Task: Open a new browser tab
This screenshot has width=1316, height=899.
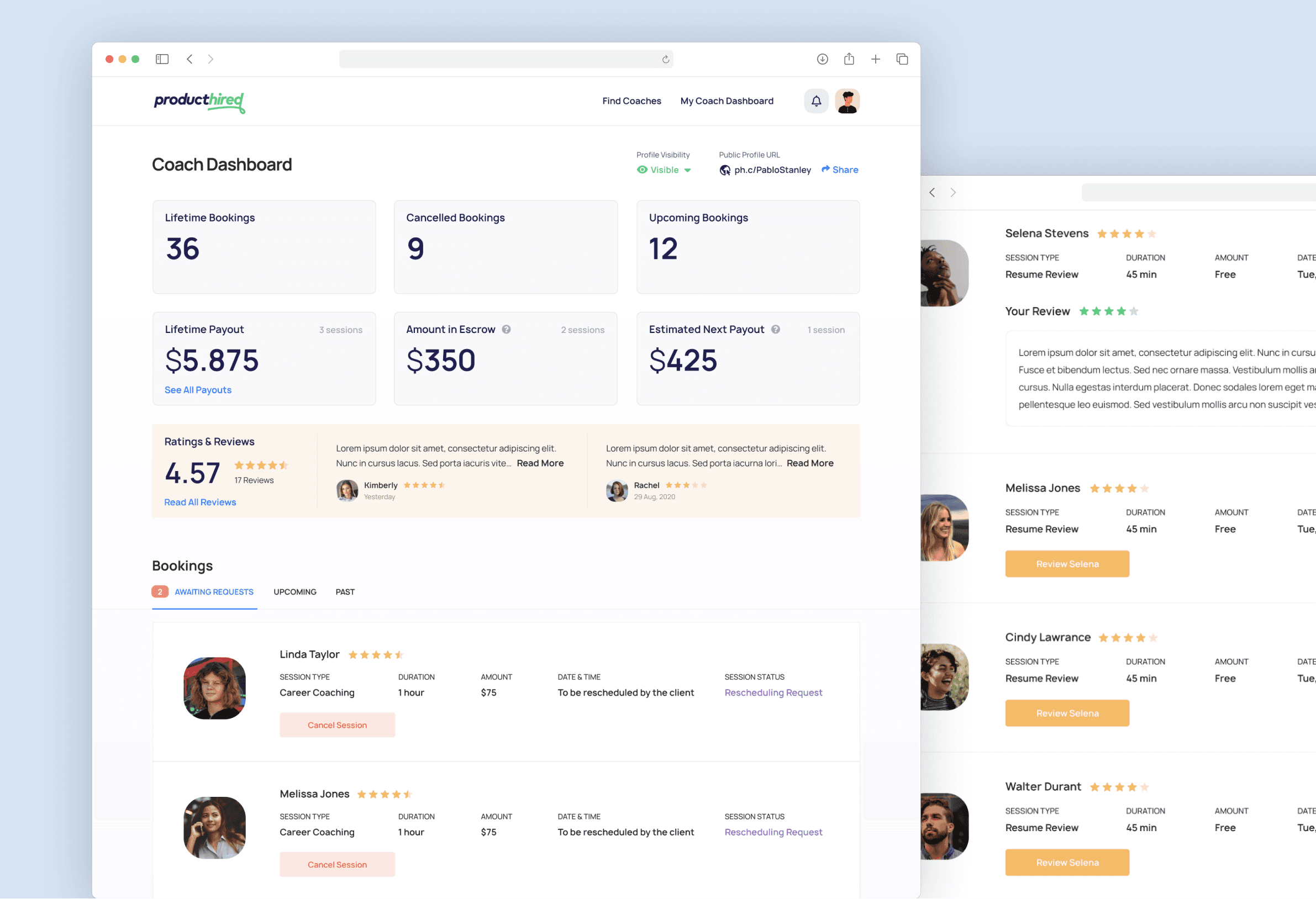Action: pos(875,59)
